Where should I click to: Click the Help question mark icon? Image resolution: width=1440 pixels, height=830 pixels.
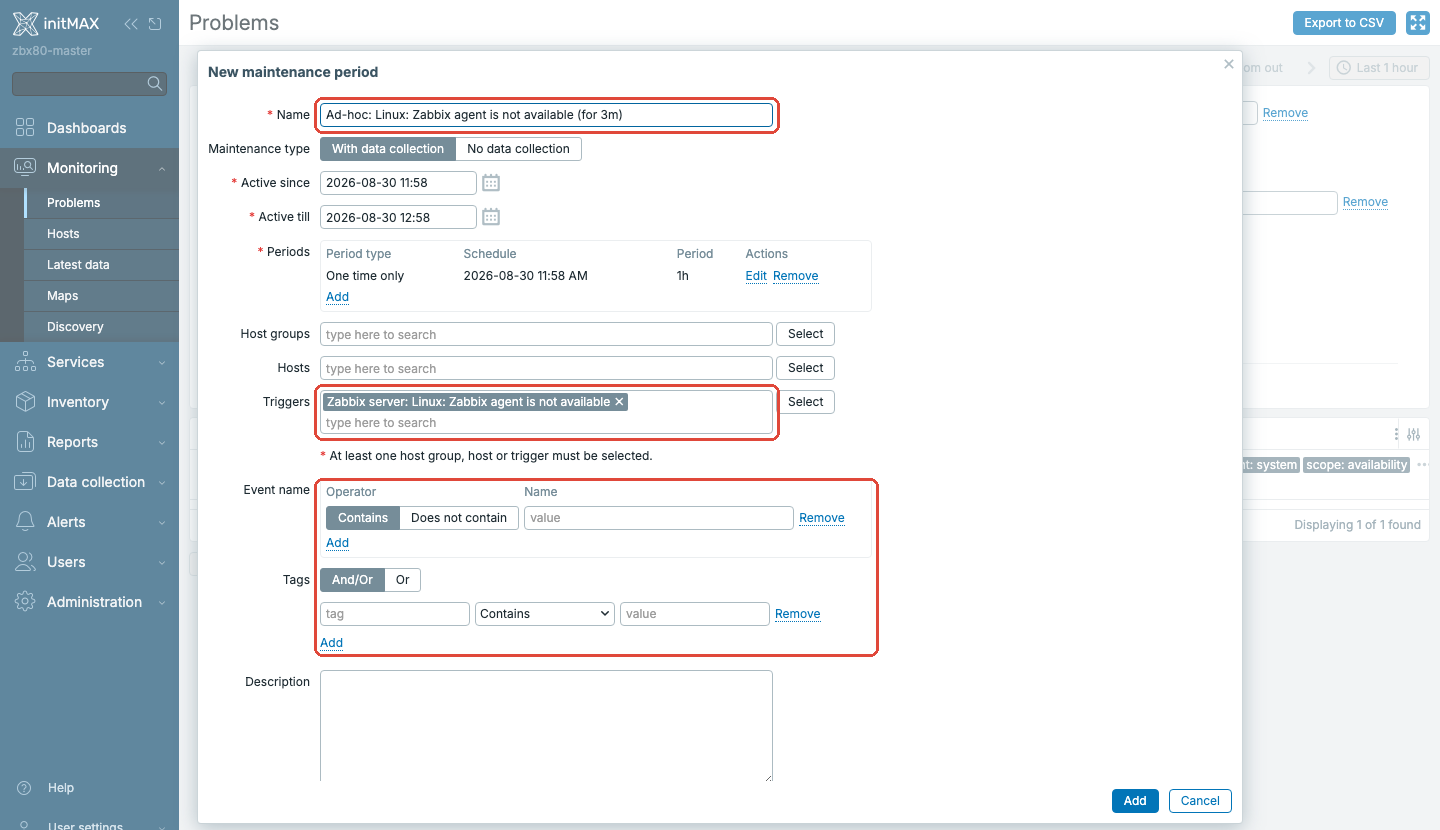pos(25,788)
